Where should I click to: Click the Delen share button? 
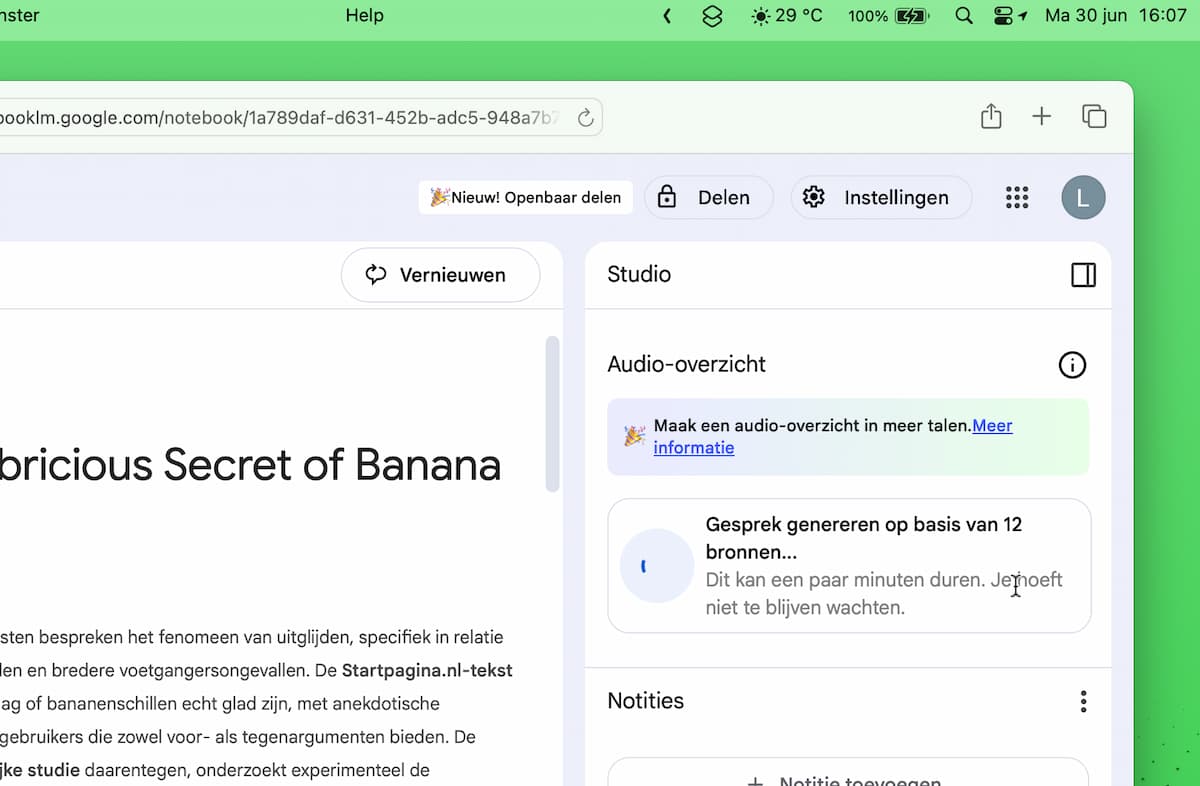tap(708, 198)
